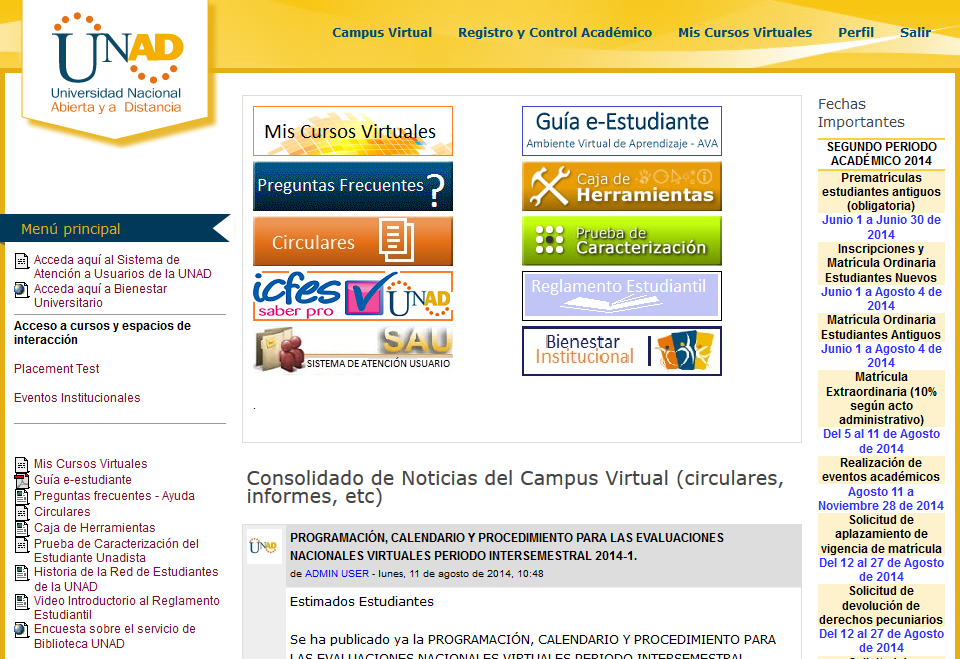Open the Placement Test link
Viewport: 960px width, 659px height.
click(57, 369)
